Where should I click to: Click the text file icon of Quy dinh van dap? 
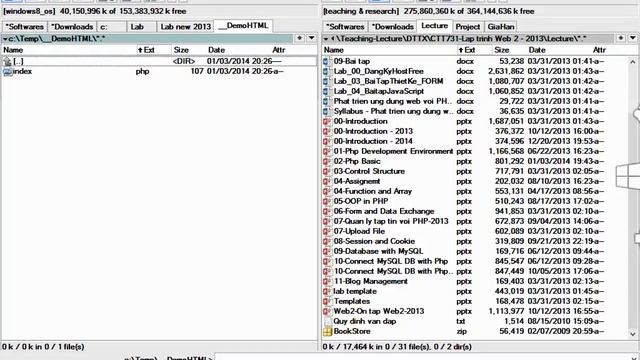[x=327, y=321]
